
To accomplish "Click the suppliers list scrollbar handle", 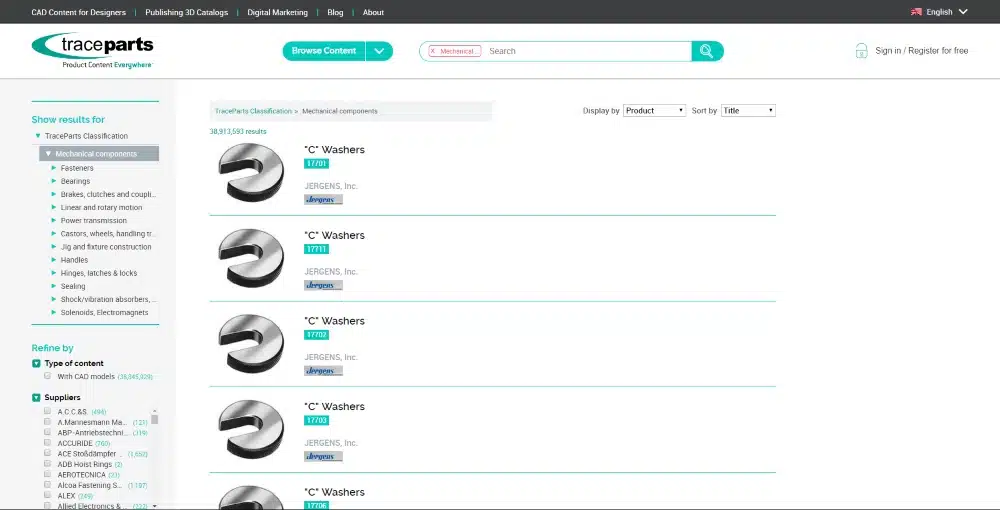I will [x=154, y=419].
